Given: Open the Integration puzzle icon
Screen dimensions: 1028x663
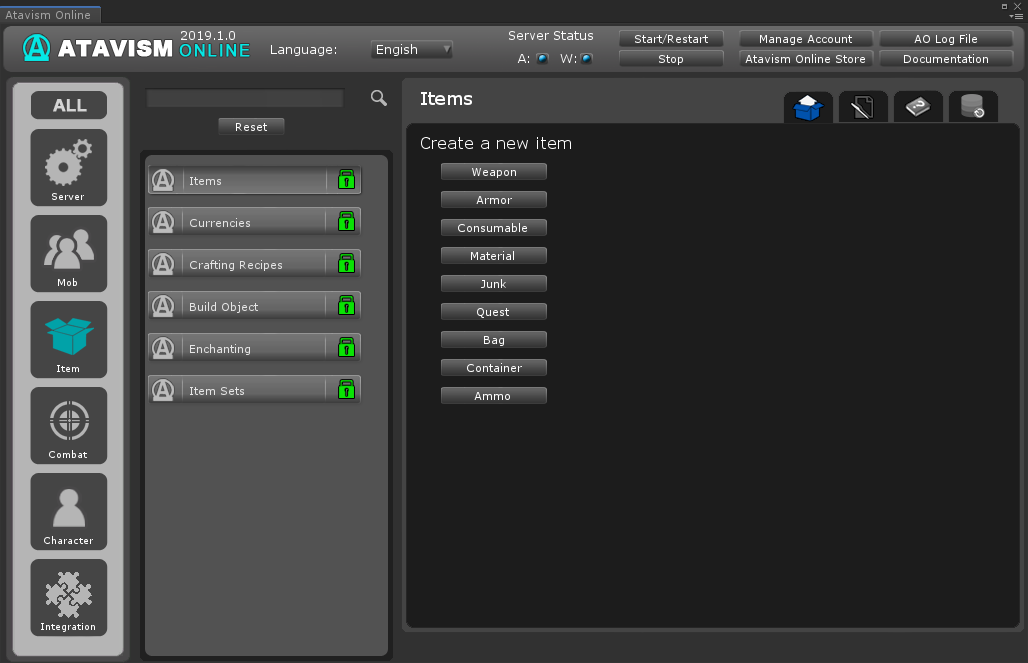Looking at the screenshot, I should point(68,597).
